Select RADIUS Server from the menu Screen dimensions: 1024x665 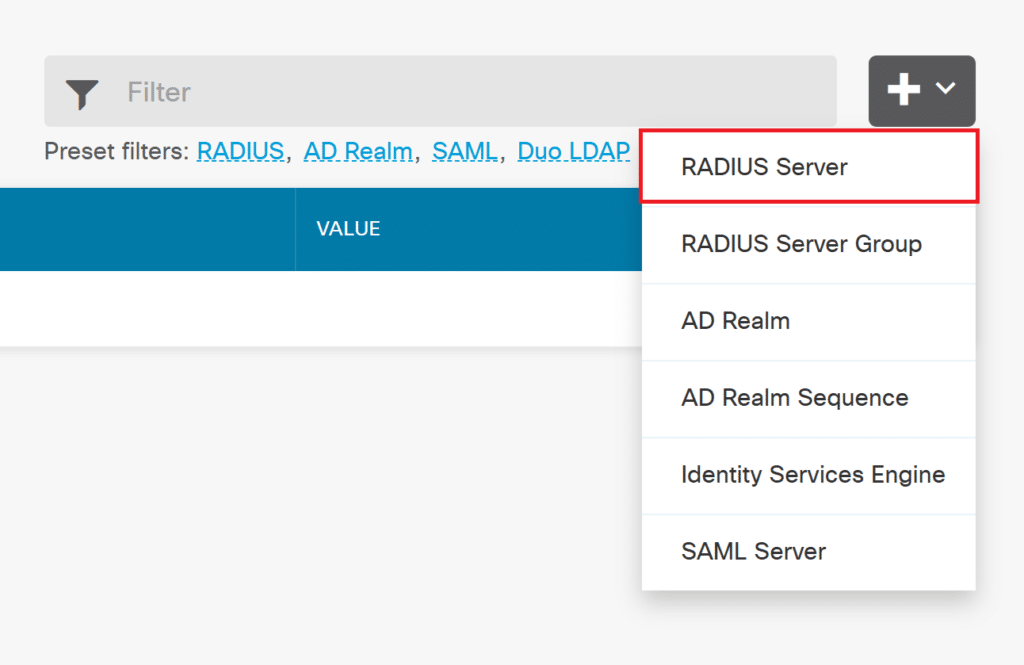pos(766,167)
